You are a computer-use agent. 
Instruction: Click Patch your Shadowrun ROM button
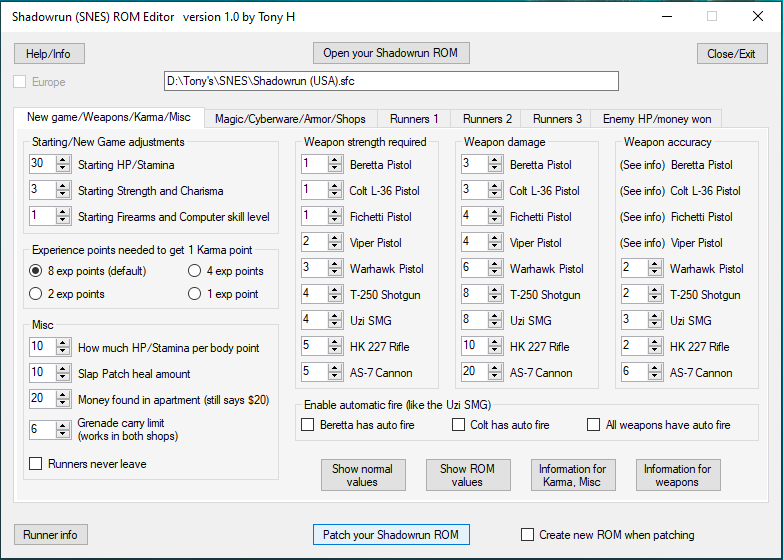pos(391,535)
